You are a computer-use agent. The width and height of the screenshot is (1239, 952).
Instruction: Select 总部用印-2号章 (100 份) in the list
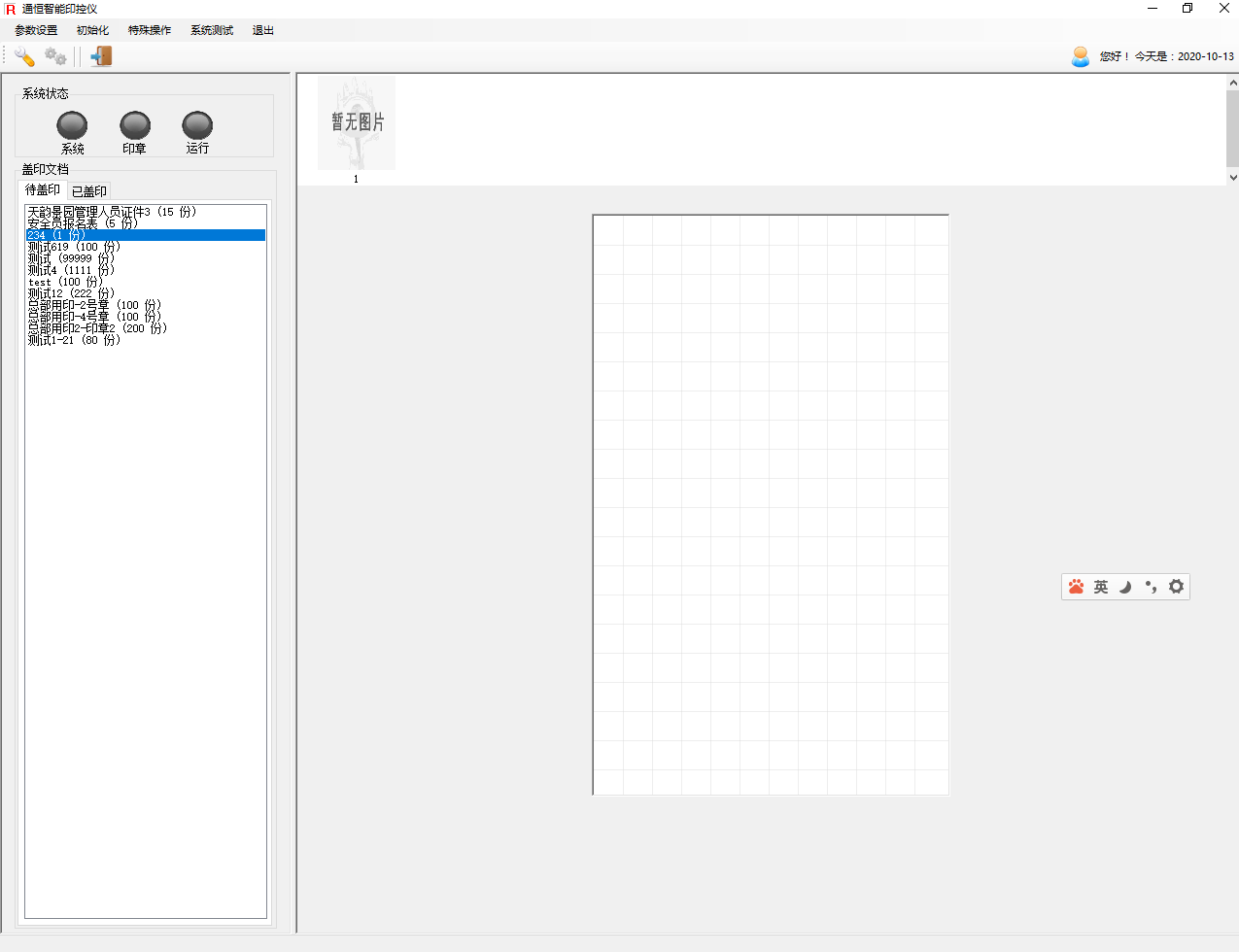pos(146,305)
